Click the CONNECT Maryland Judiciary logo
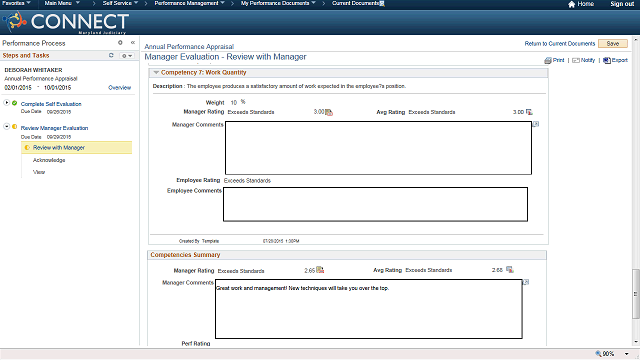This screenshot has height=360, width=640. pyautogui.click(x=66, y=22)
